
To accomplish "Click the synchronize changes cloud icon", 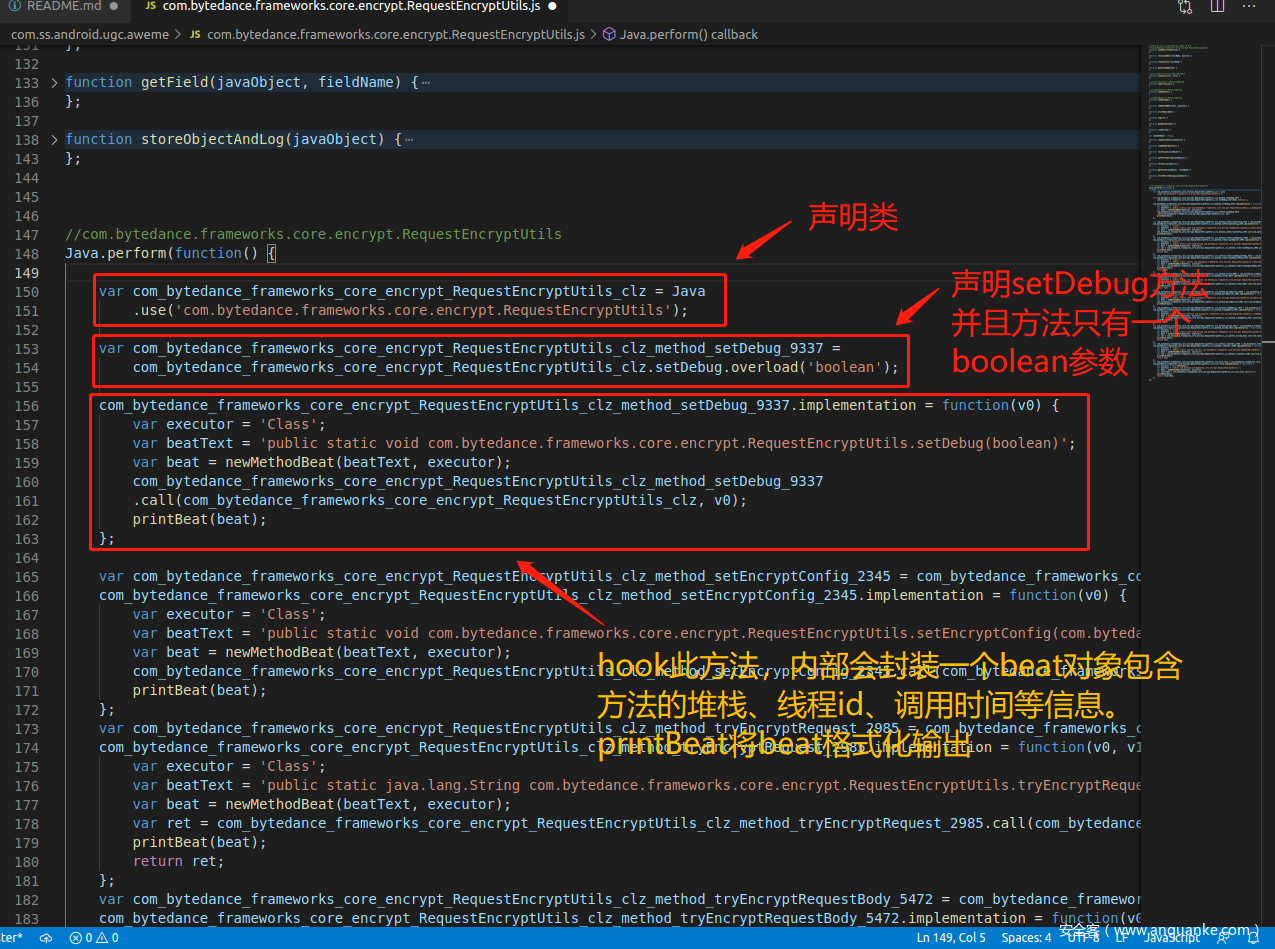I will tap(46, 938).
